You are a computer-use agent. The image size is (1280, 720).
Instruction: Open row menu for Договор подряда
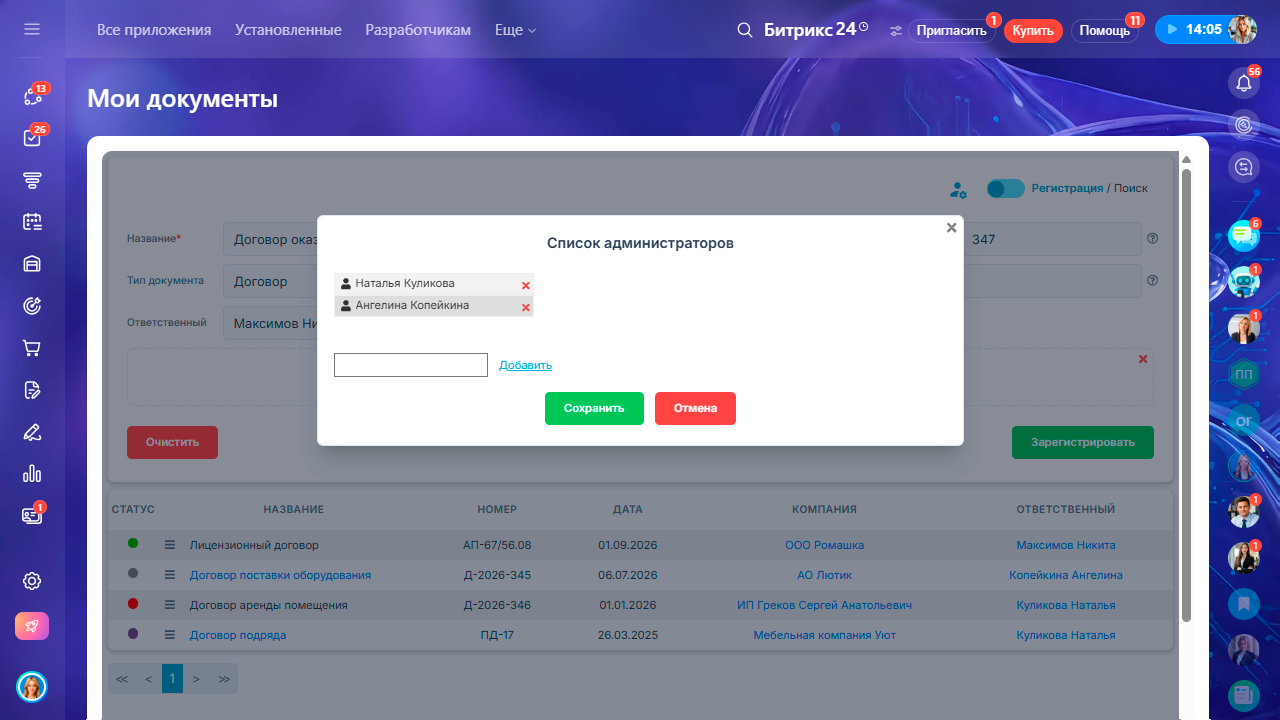pyautogui.click(x=170, y=635)
